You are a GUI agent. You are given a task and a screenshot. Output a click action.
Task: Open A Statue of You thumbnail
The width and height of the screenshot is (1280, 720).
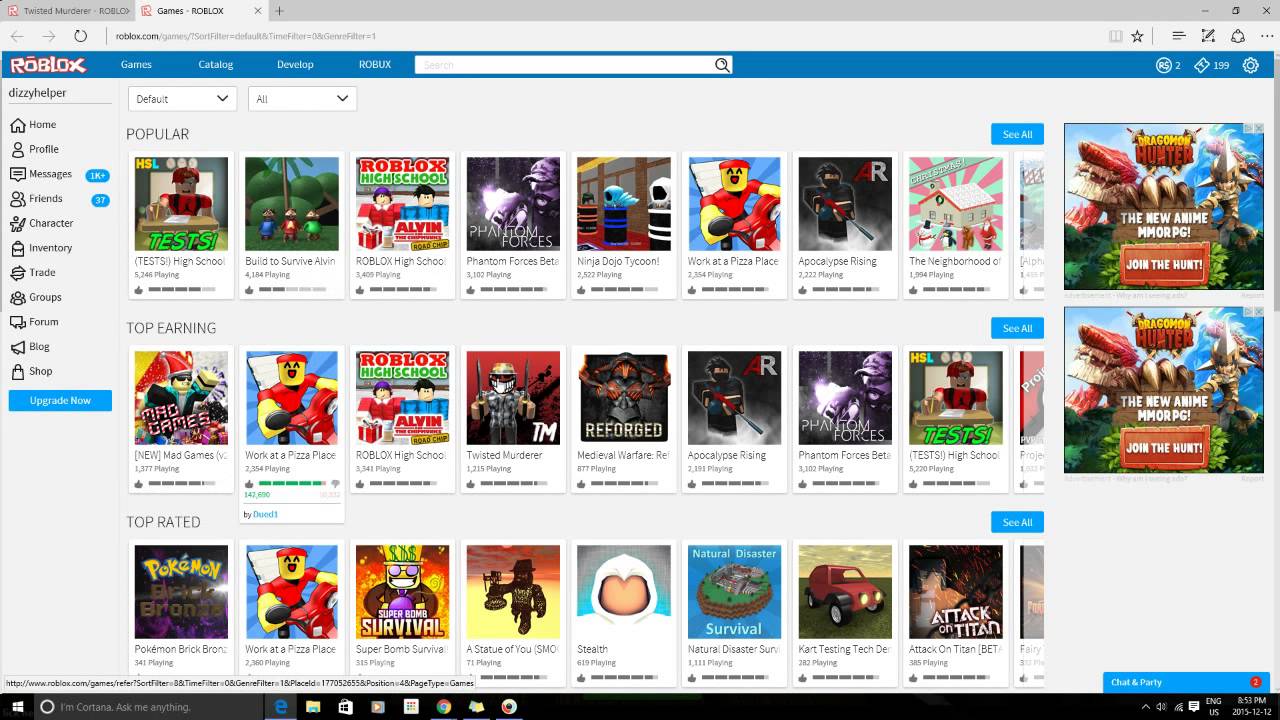click(x=513, y=592)
